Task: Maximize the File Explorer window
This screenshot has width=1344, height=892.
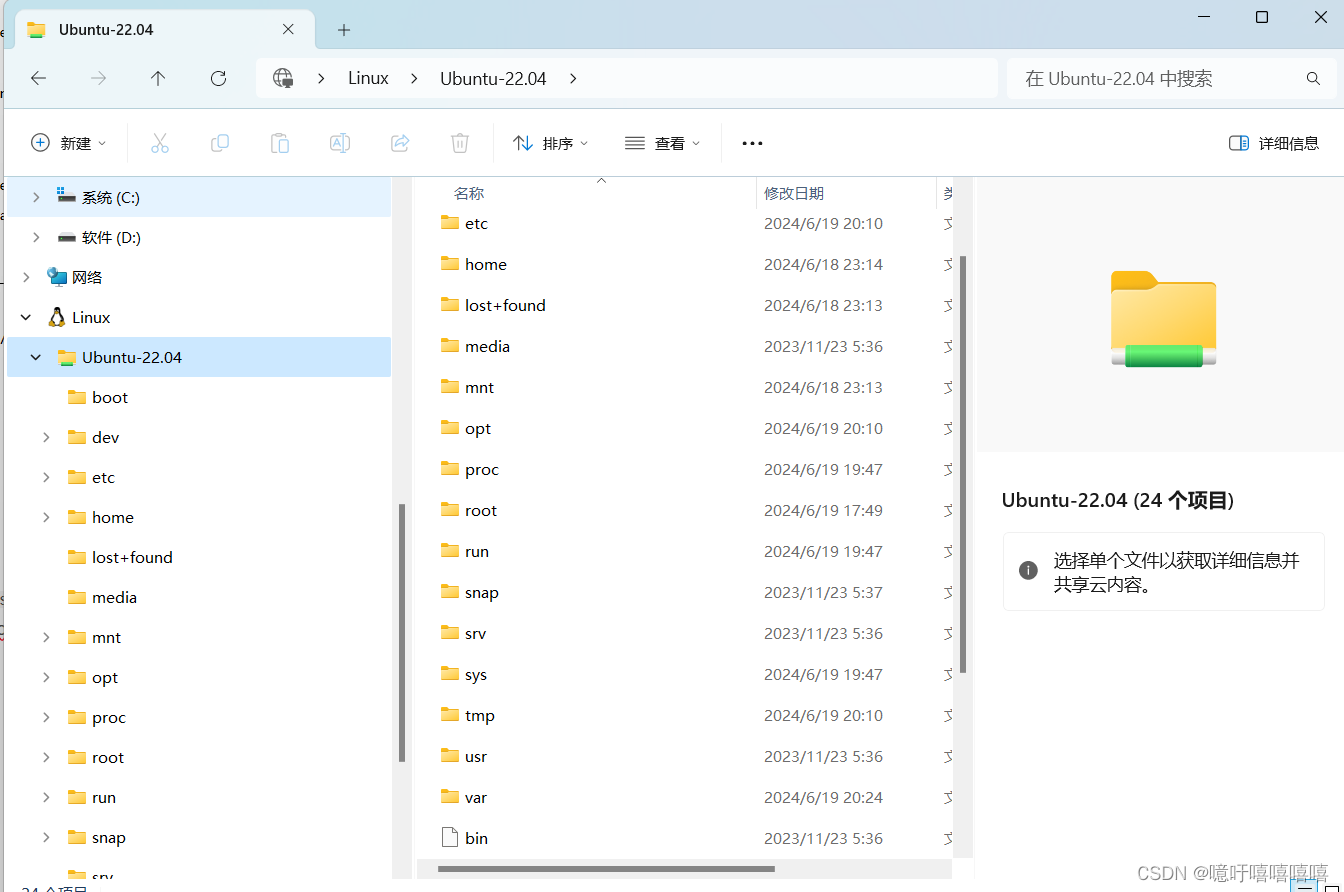Action: 1262,17
